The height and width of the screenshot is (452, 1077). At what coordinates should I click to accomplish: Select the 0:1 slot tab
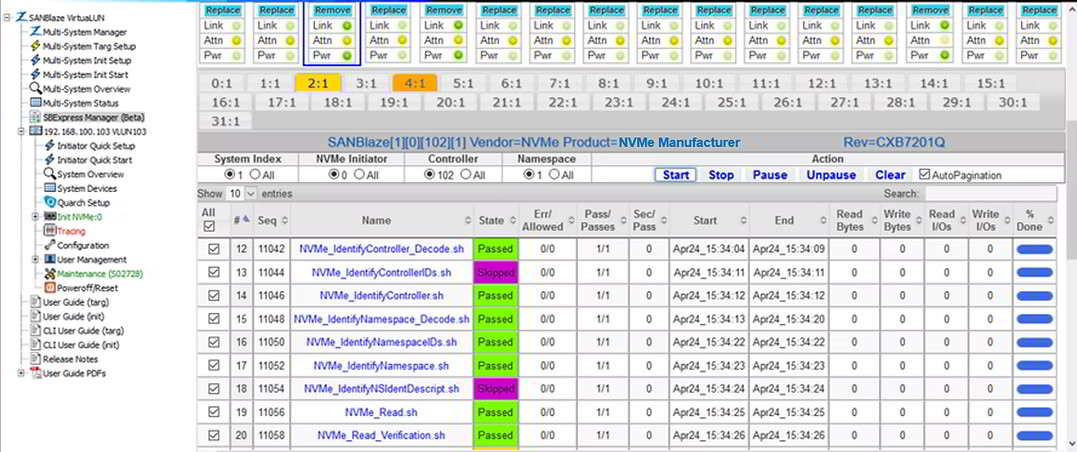tap(222, 84)
